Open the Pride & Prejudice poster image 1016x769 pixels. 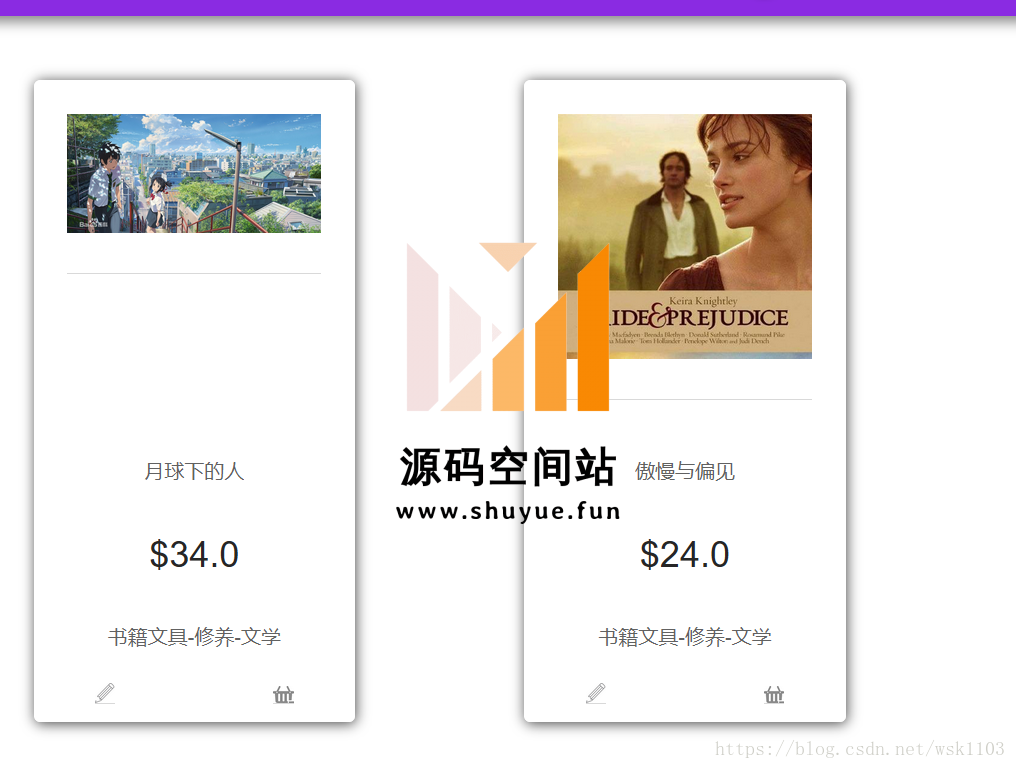[x=685, y=236]
